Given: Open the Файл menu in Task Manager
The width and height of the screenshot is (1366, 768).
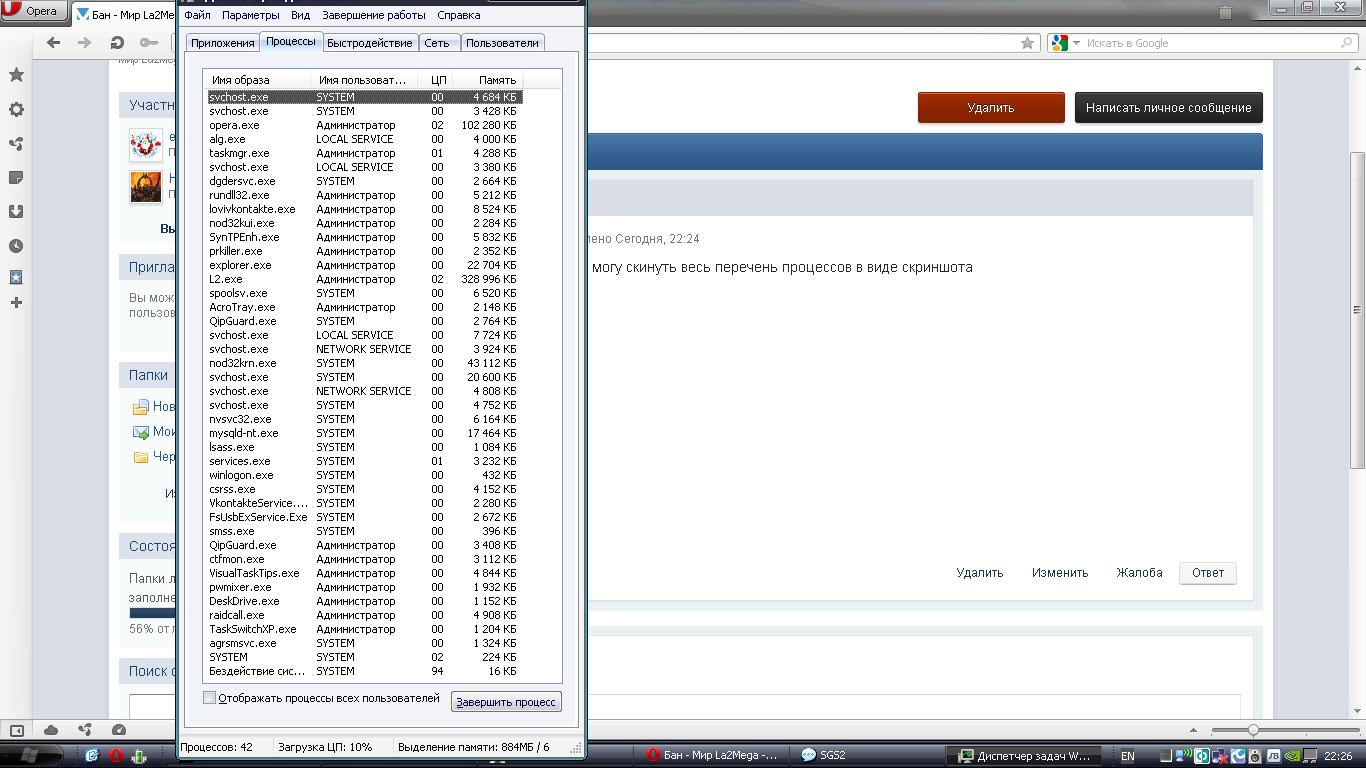Looking at the screenshot, I should [197, 15].
